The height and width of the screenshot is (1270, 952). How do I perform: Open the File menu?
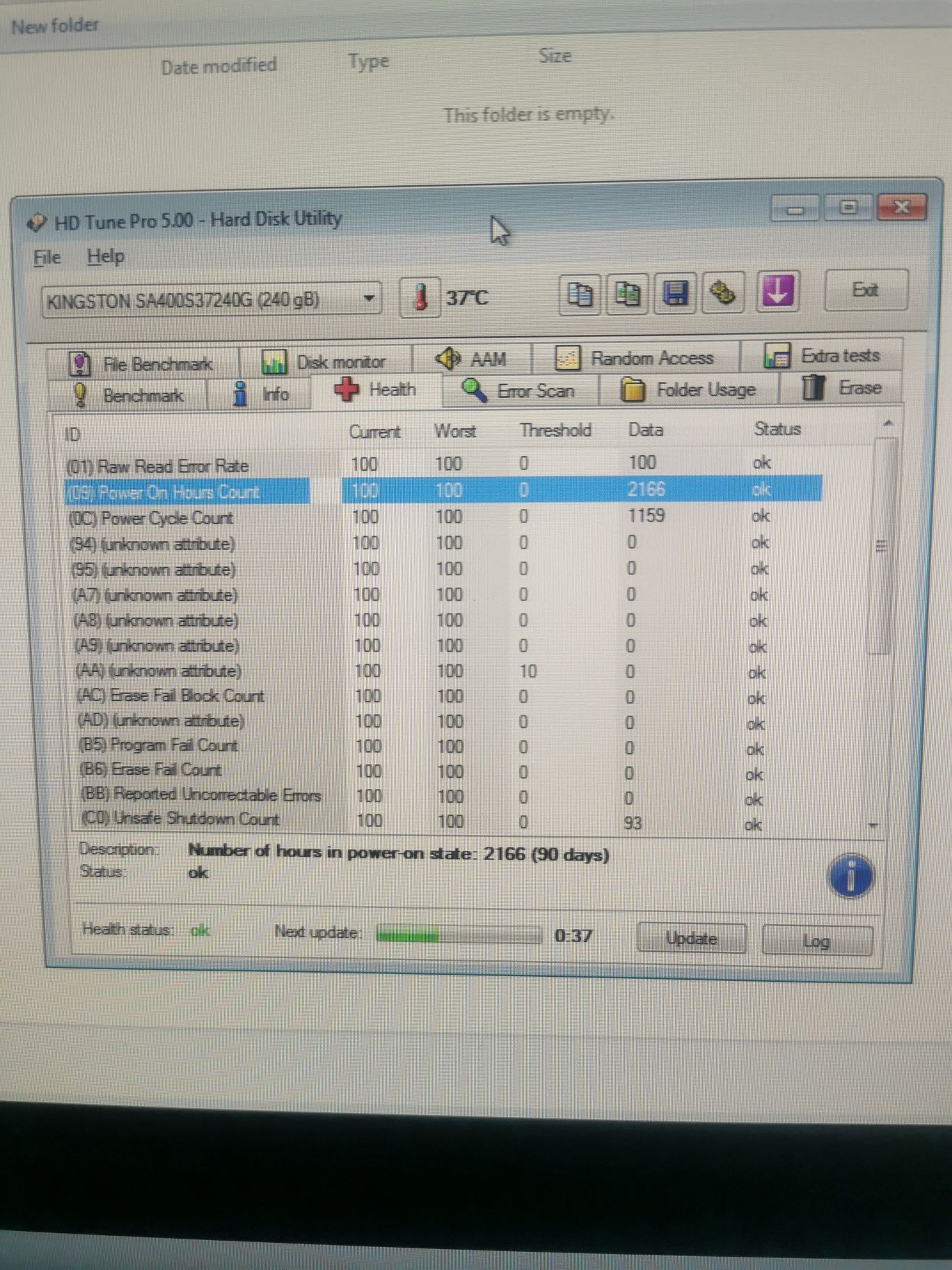[x=47, y=258]
